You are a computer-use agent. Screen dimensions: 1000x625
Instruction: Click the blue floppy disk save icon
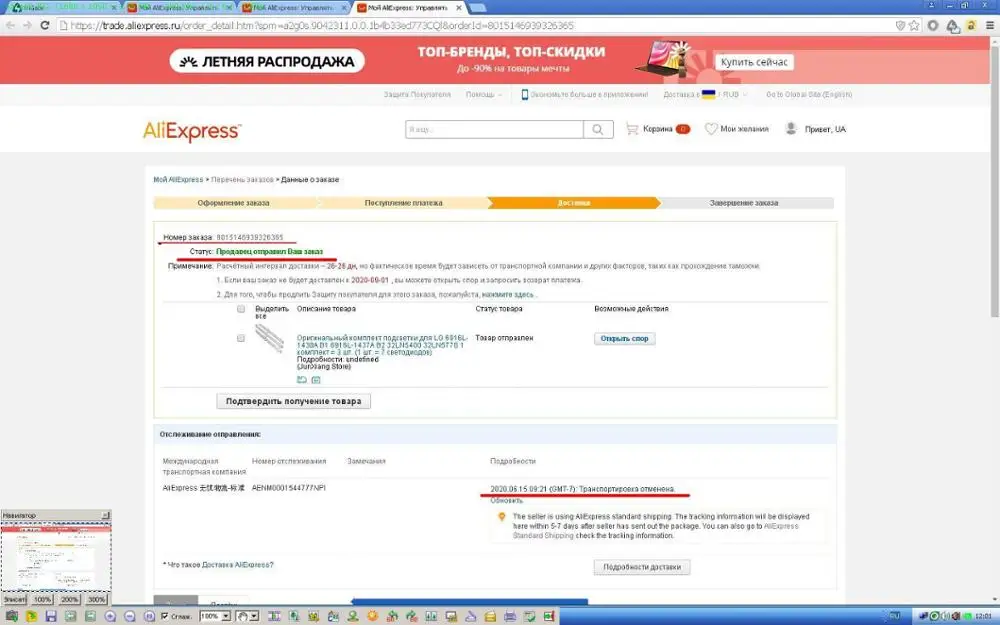coord(51,616)
